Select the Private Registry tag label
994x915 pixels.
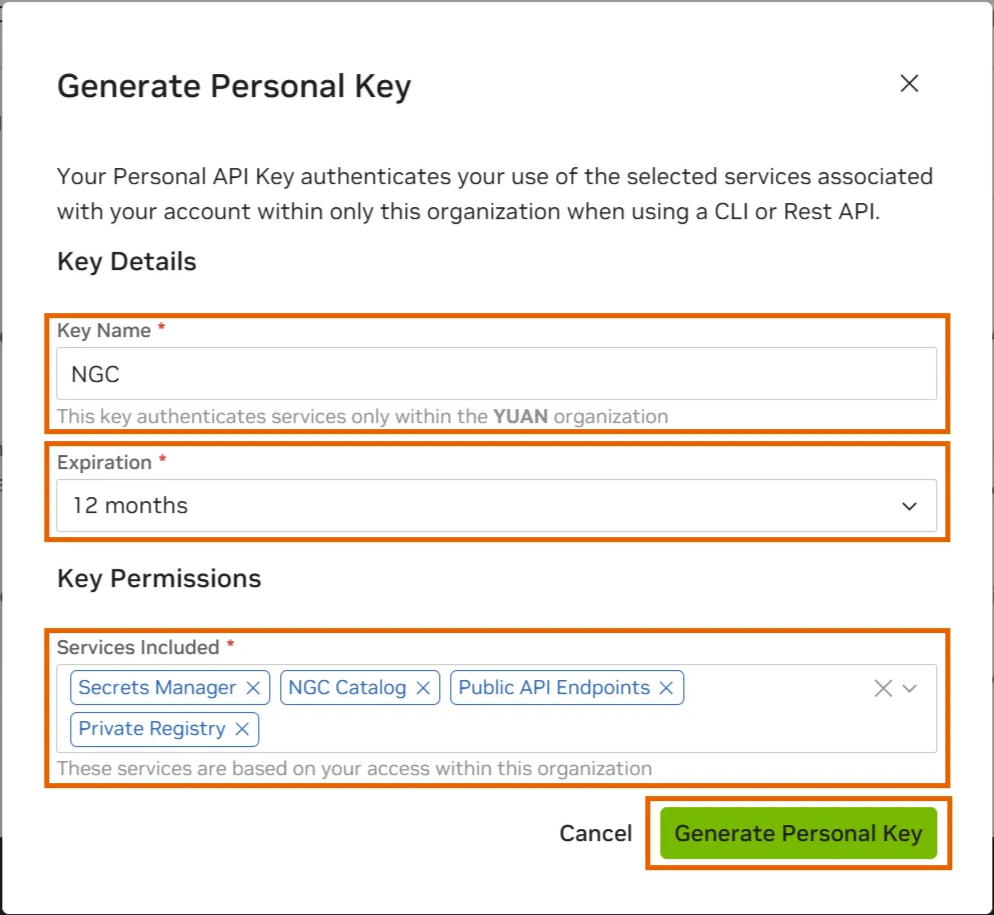coord(152,729)
